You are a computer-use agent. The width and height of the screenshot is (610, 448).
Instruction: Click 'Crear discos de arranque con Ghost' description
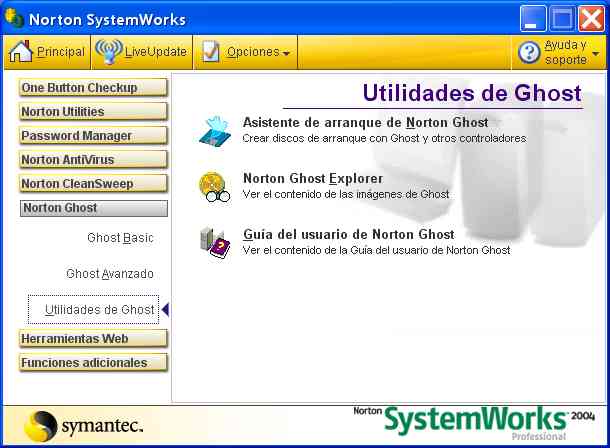(x=384, y=138)
